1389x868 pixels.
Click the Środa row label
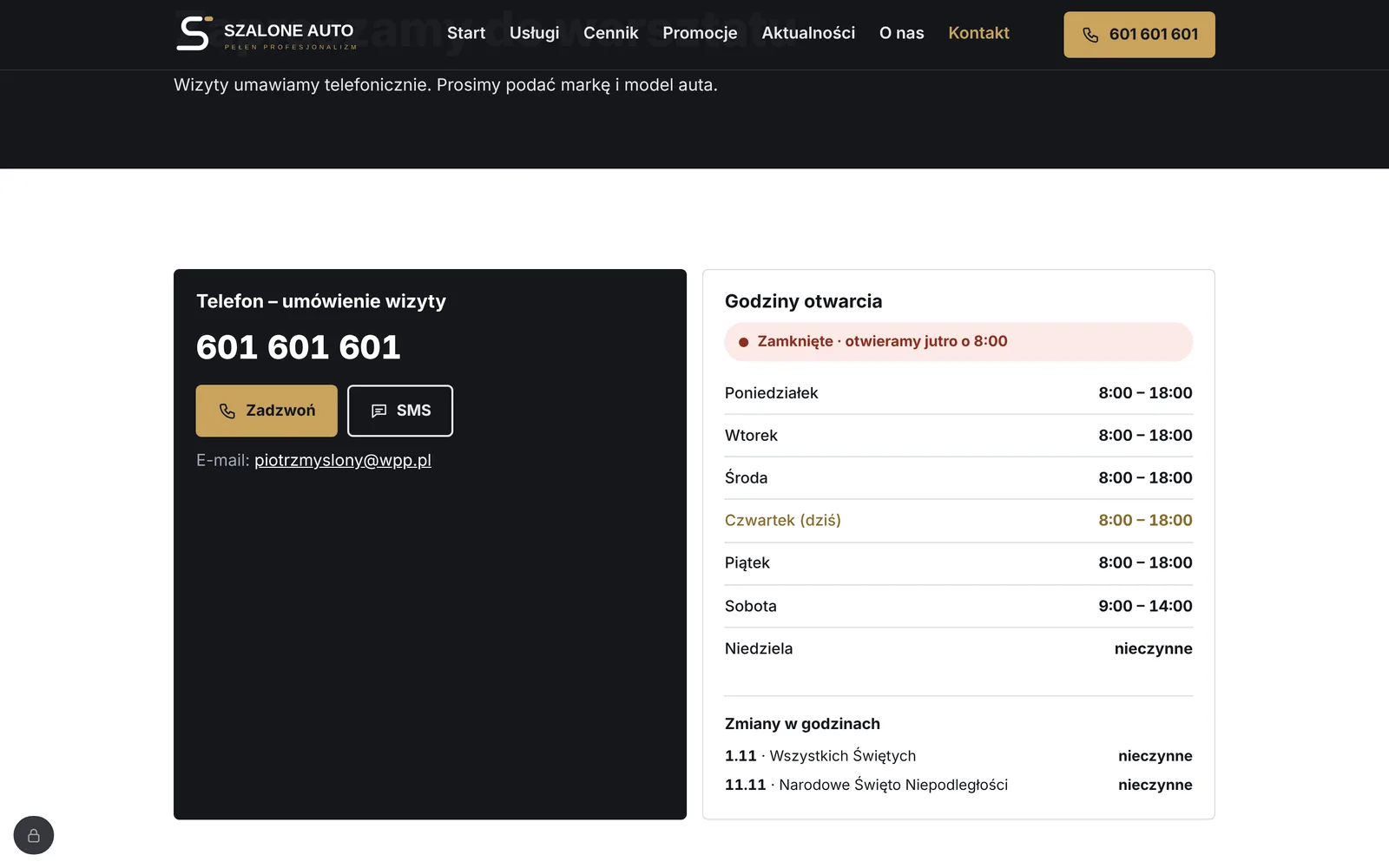[x=747, y=478]
